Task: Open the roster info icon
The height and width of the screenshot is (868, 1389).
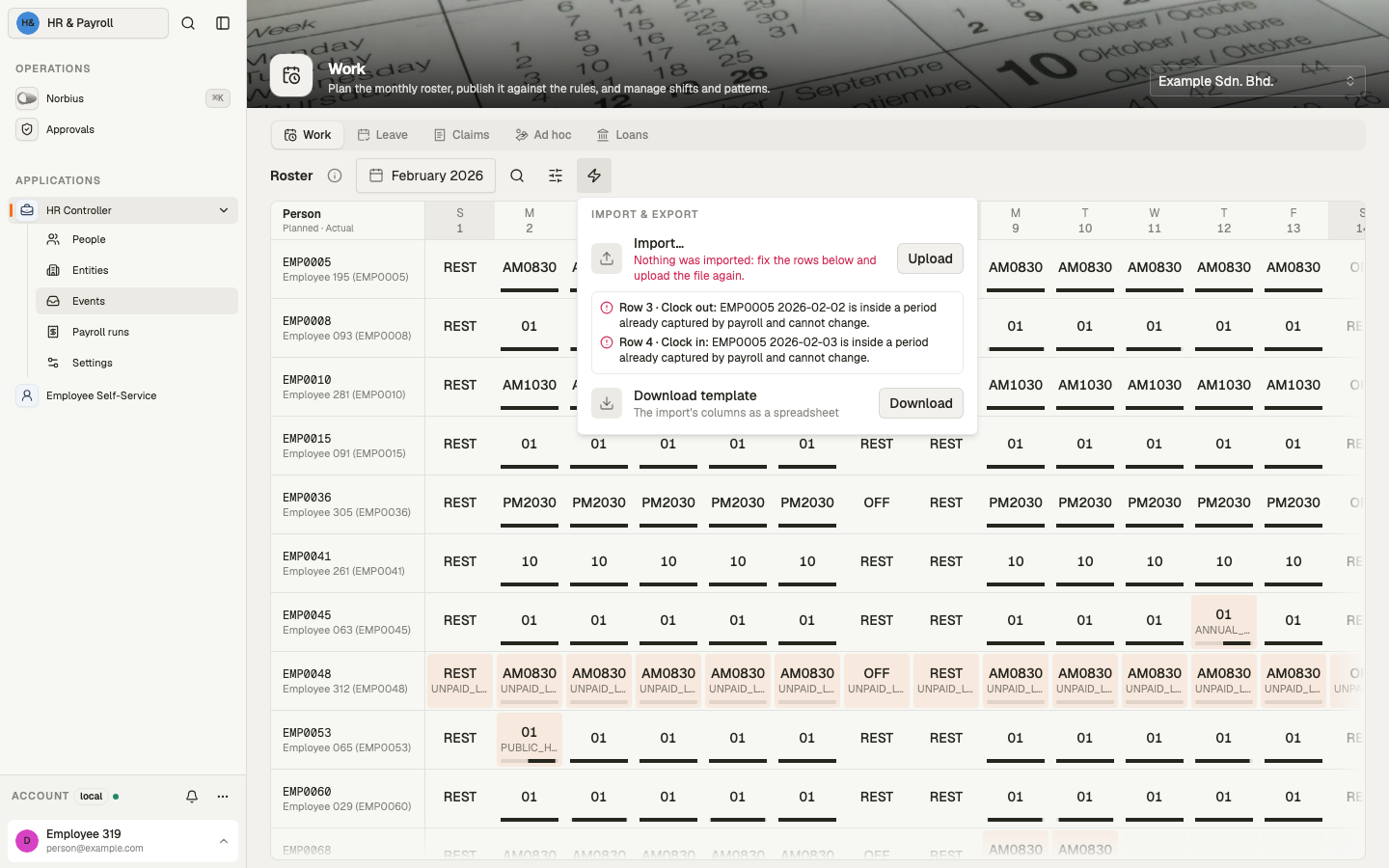Action: [335, 176]
